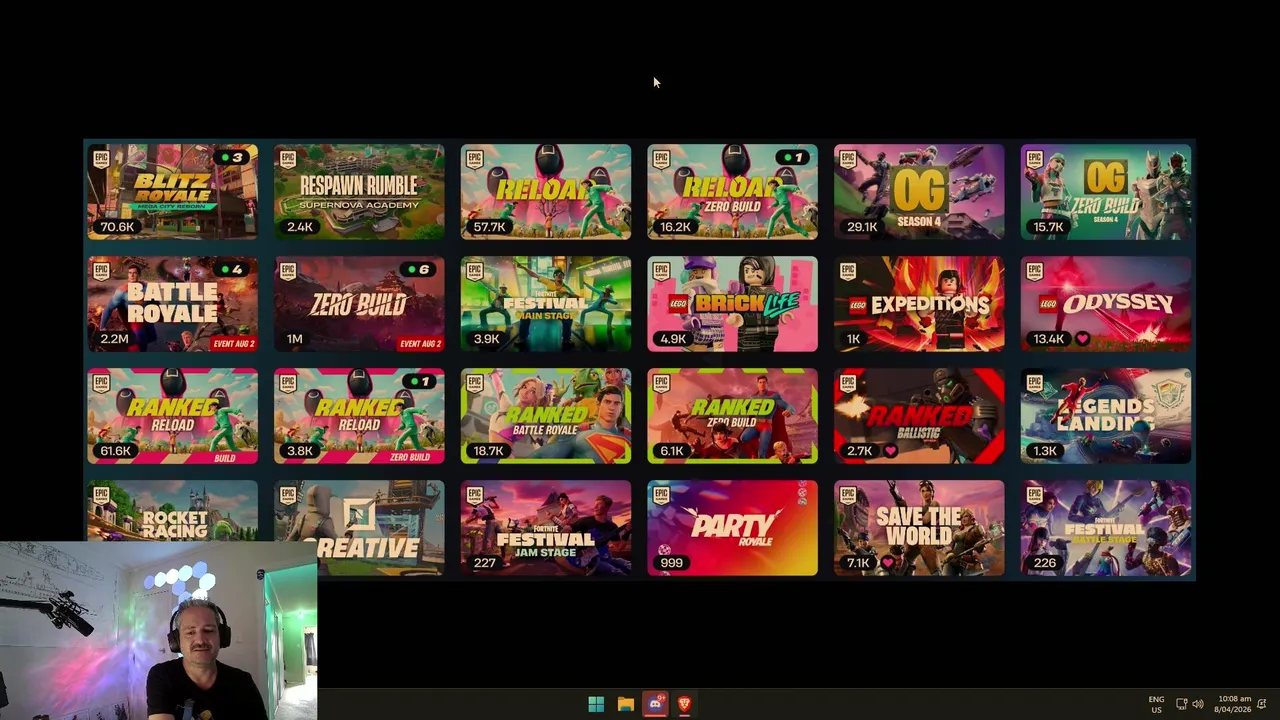Open the volume tray icon
The width and height of the screenshot is (1280, 720).
[x=1197, y=704]
